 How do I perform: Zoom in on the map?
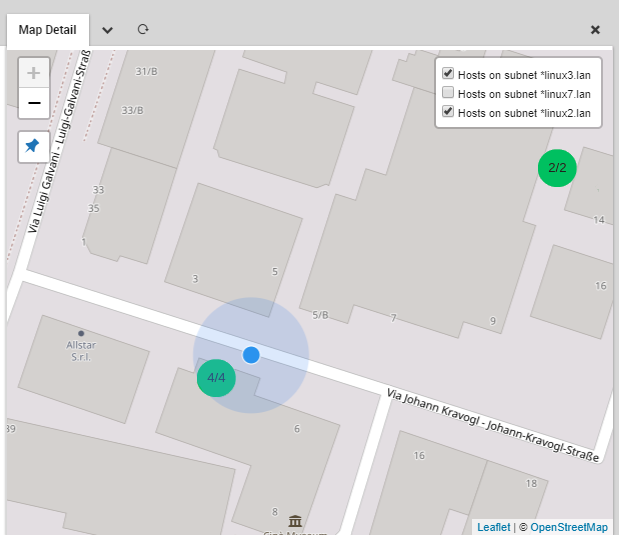point(33,73)
